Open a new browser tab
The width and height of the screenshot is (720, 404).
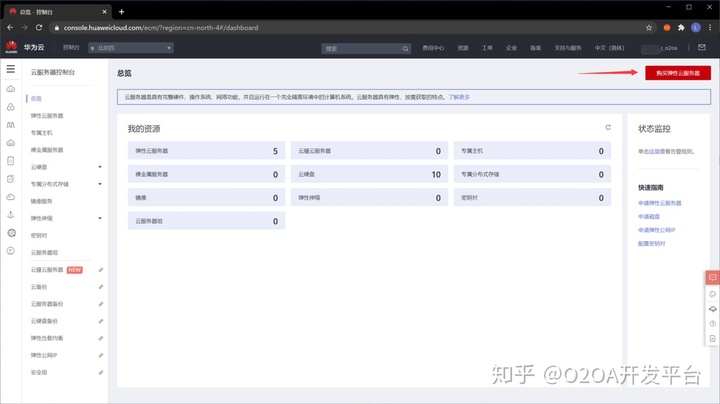pos(121,11)
